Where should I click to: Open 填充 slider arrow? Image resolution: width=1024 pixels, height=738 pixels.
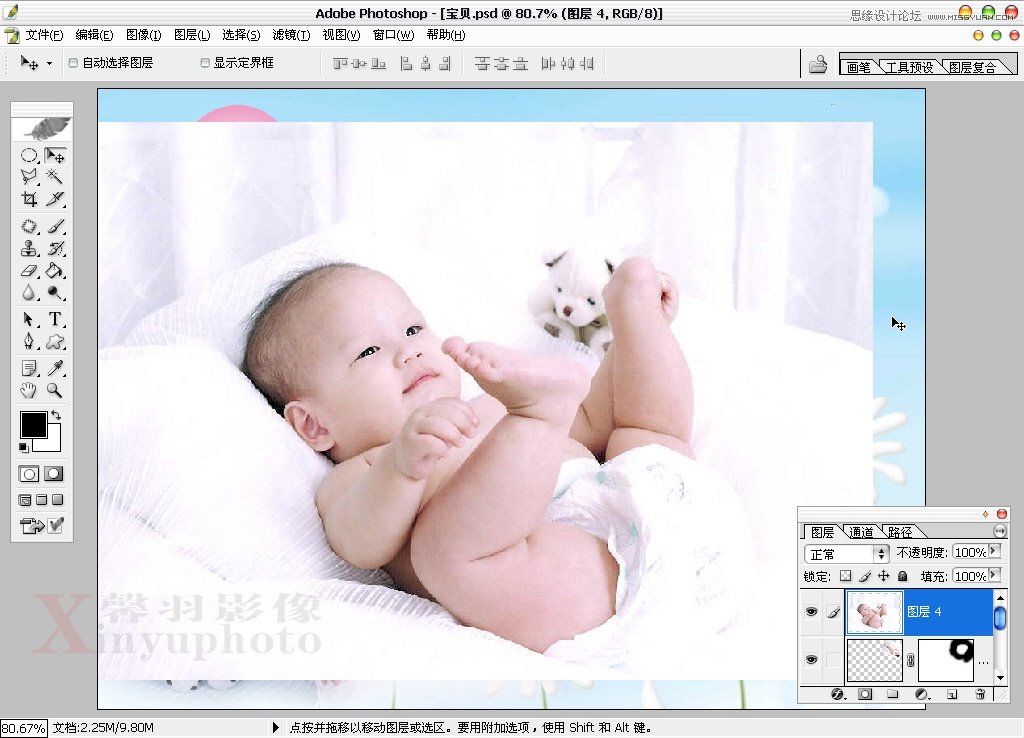pyautogui.click(x=995, y=575)
